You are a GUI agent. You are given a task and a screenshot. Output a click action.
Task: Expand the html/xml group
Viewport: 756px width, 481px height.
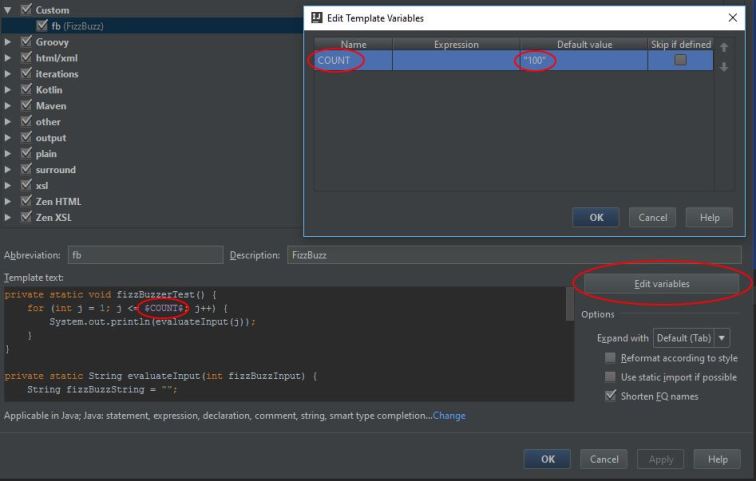[8, 58]
